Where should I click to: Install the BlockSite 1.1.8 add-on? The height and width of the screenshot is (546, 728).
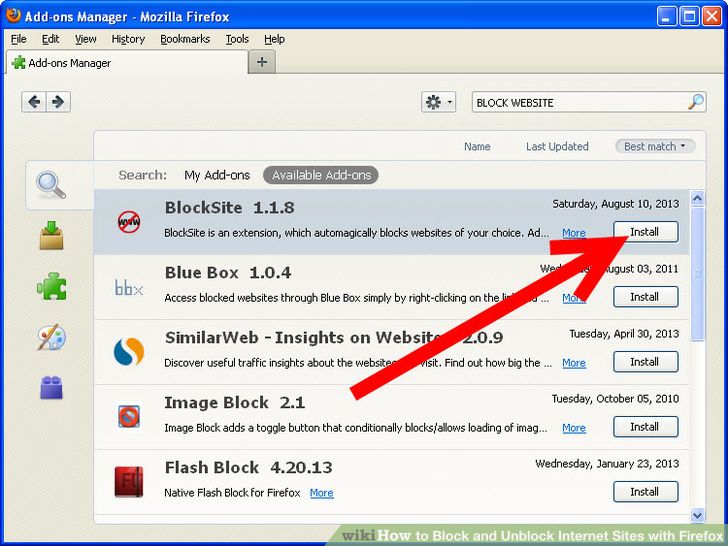coord(645,232)
